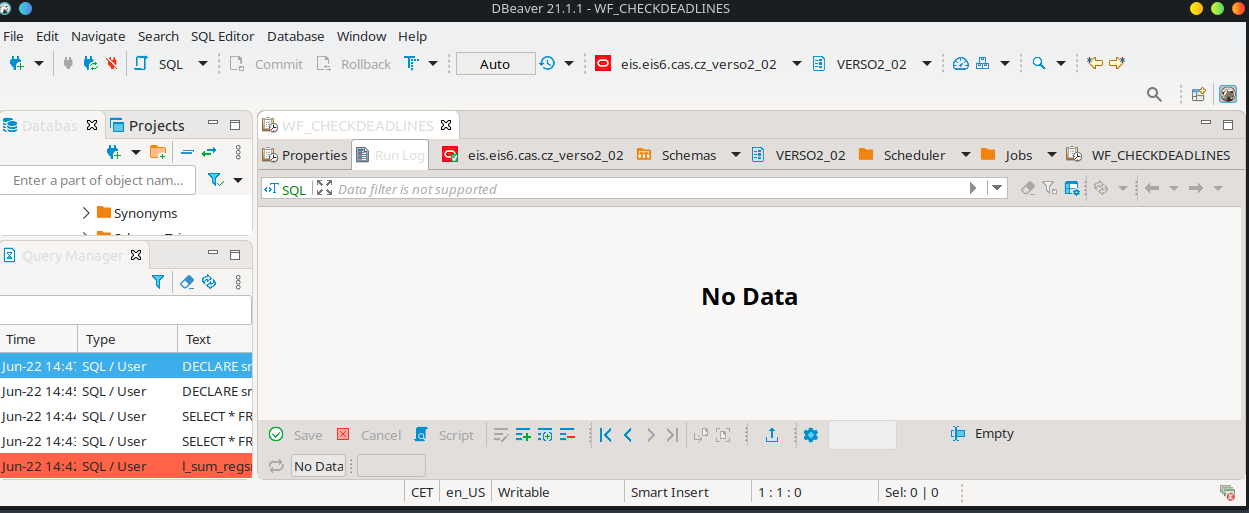Select the Run Log tab

[x=391, y=155]
